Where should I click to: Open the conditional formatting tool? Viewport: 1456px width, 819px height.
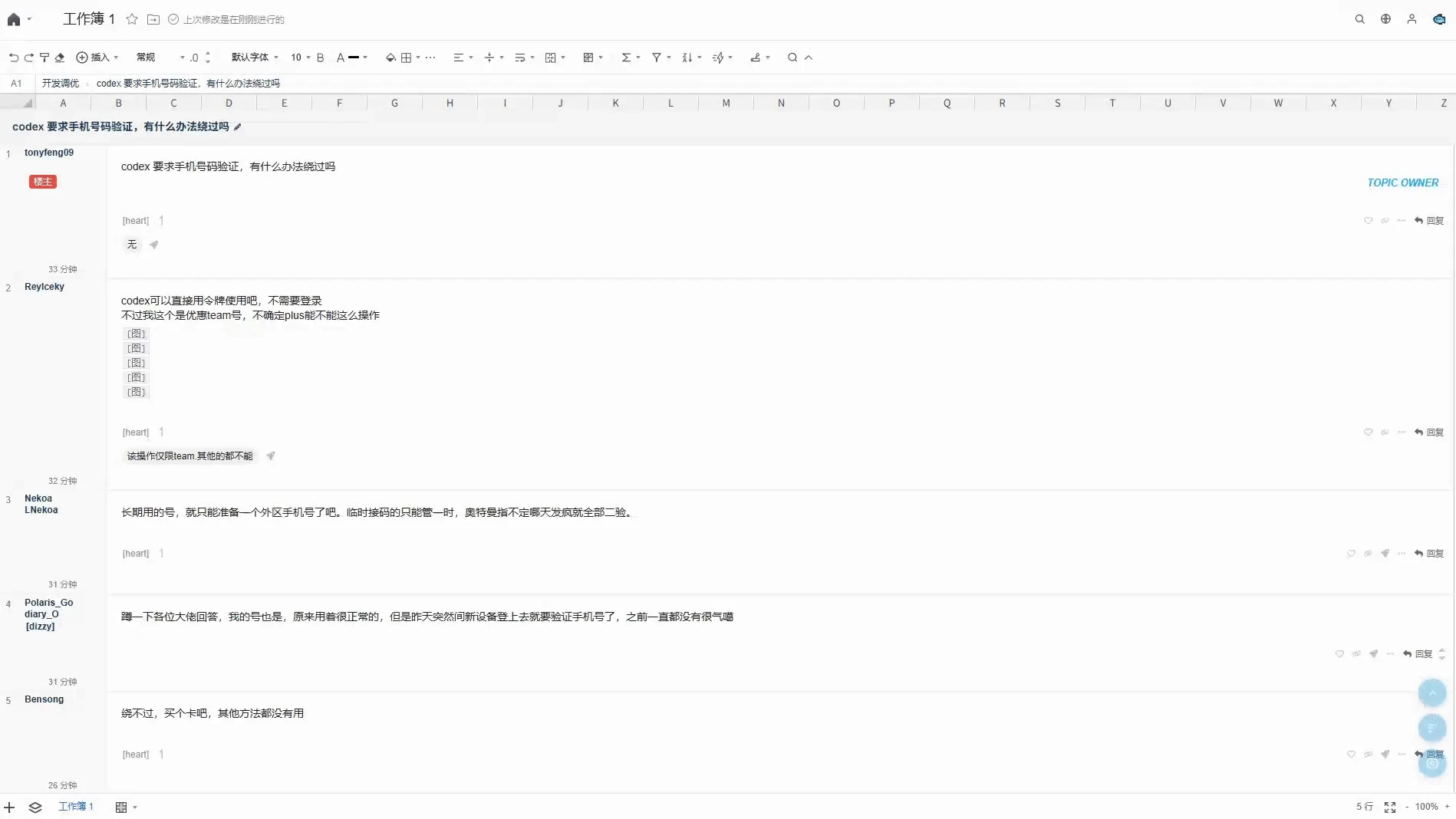tap(593, 58)
